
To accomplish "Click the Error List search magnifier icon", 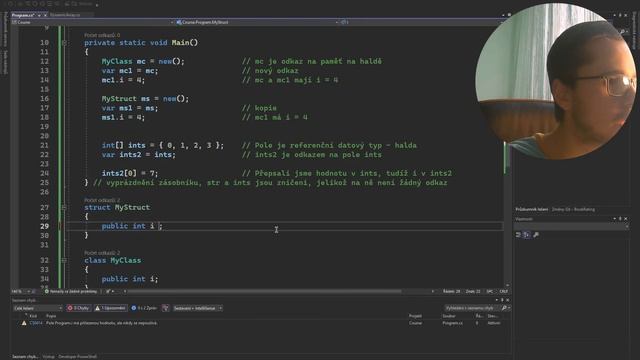I will pyautogui.click(x=504, y=308).
